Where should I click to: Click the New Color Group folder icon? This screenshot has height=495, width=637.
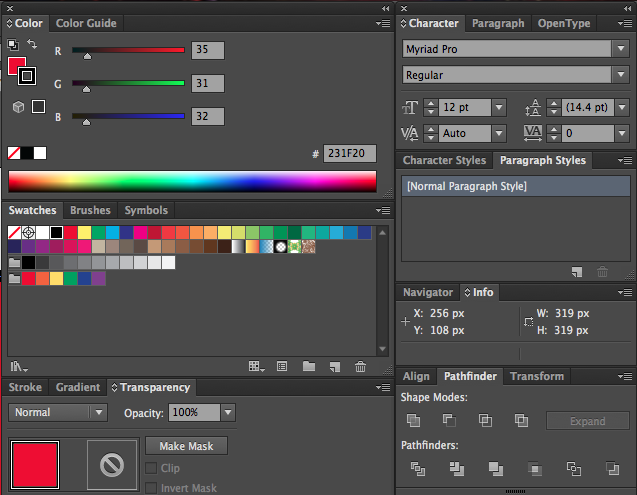pos(308,367)
